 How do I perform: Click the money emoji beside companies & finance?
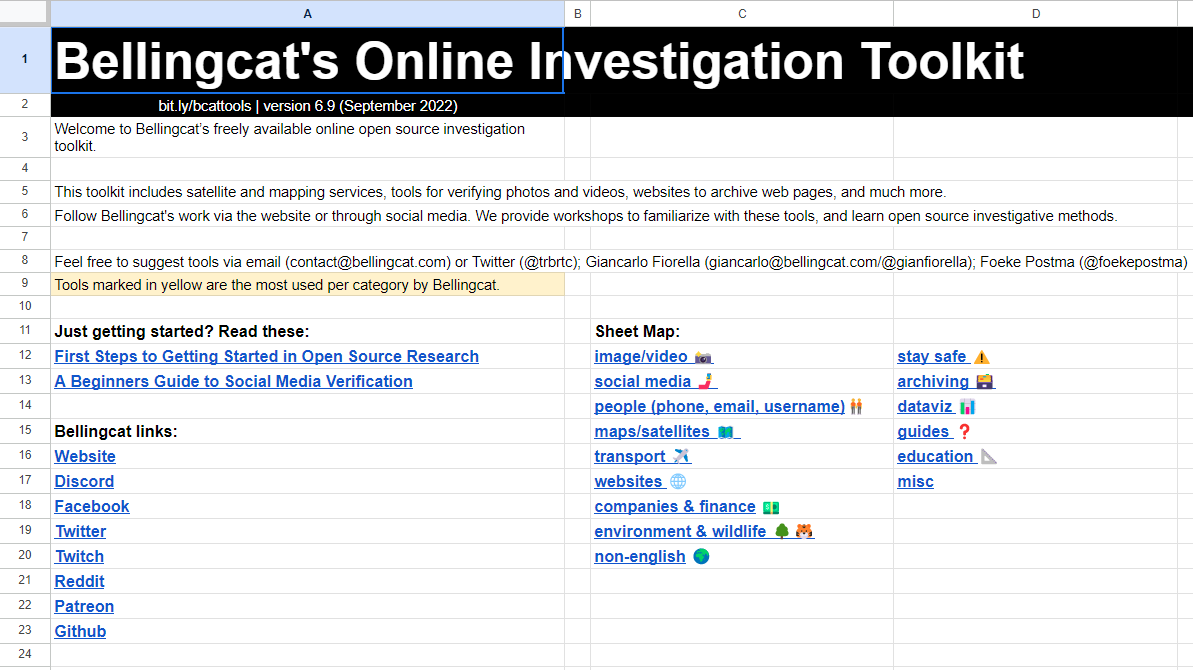click(771, 507)
